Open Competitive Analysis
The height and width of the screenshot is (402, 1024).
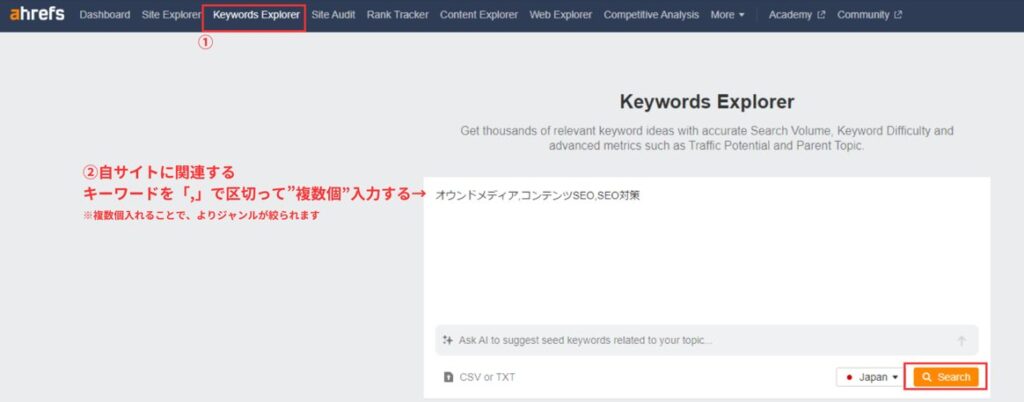(x=651, y=14)
